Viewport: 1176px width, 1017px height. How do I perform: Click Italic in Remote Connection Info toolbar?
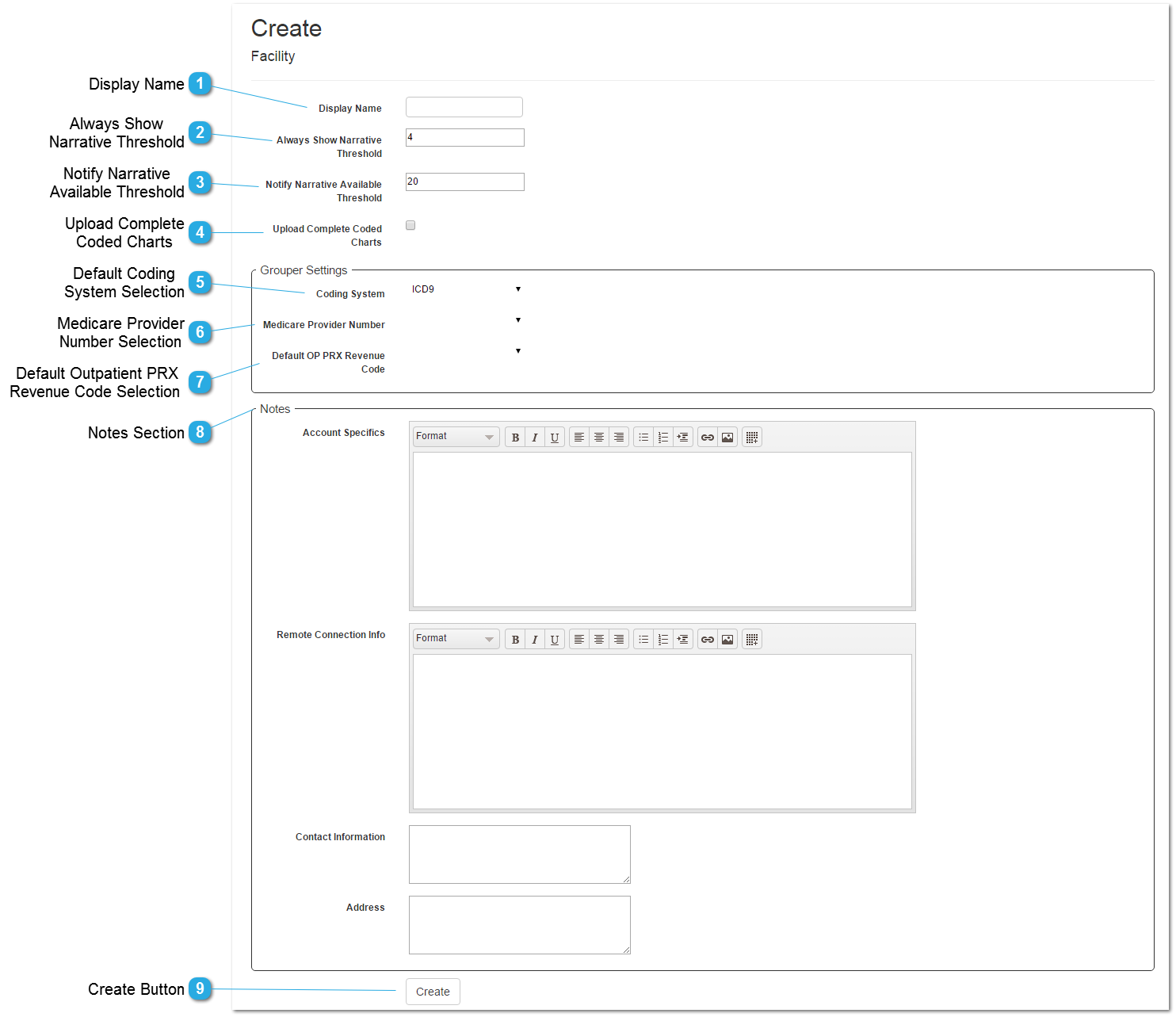click(535, 640)
